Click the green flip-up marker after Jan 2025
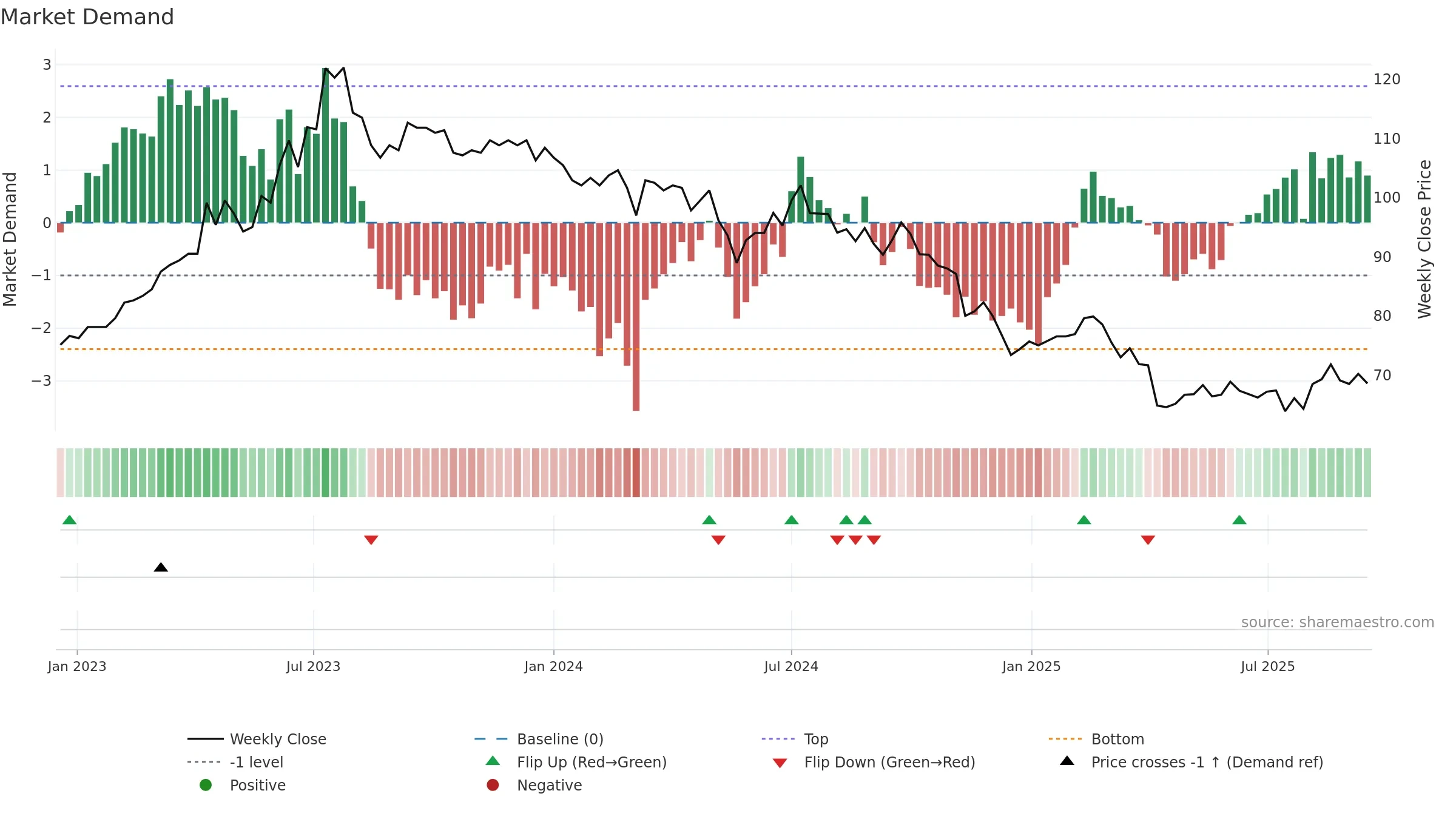1456x819 pixels. [1084, 520]
